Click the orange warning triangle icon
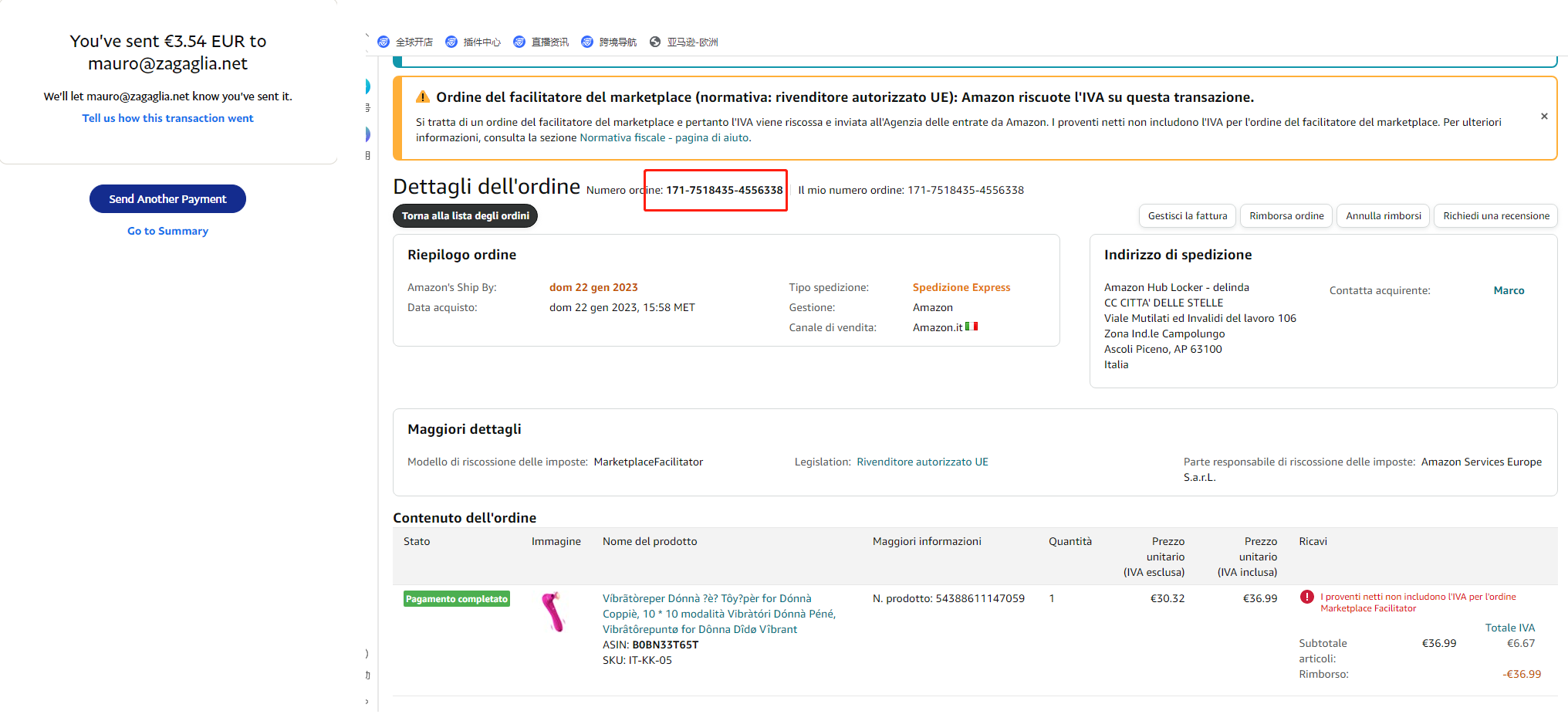Image resolution: width=1568 pixels, height=721 pixels. (x=423, y=97)
